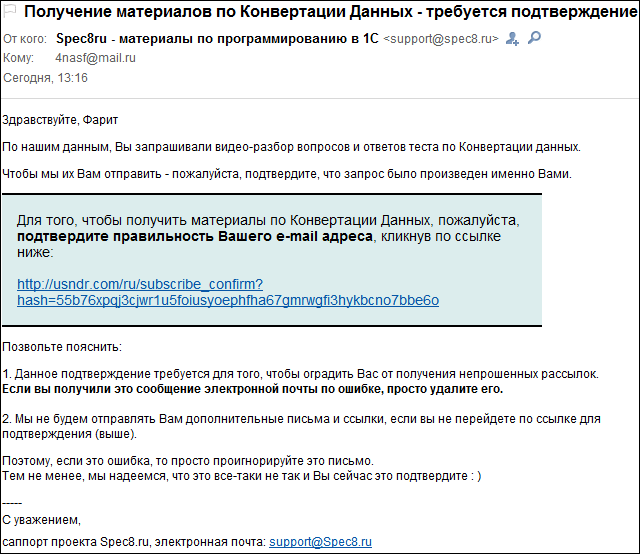
Task: Open the usndr.com subscribe_confirm link
Action: [228, 292]
